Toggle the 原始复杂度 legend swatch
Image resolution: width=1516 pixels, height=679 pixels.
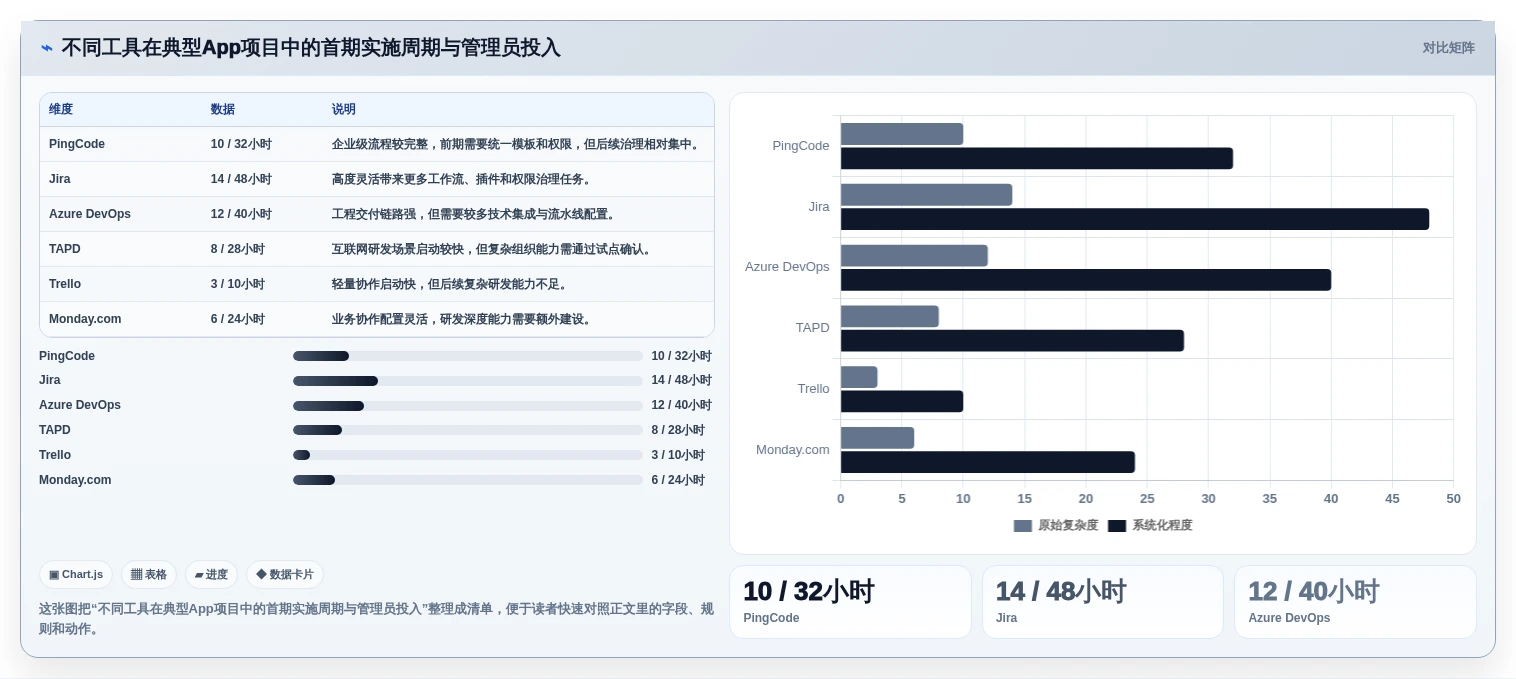point(1022,526)
